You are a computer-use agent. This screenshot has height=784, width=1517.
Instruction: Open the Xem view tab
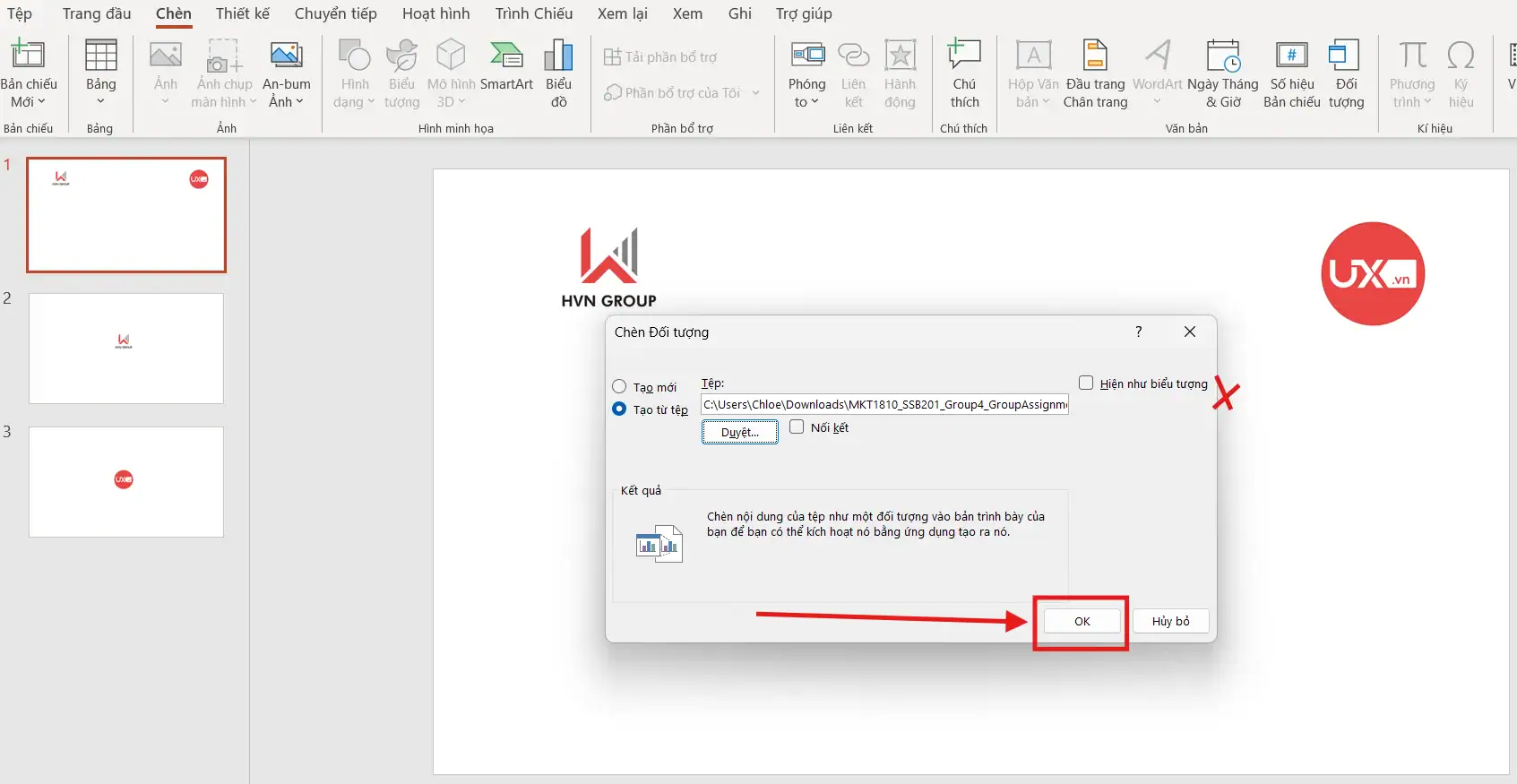coord(688,13)
